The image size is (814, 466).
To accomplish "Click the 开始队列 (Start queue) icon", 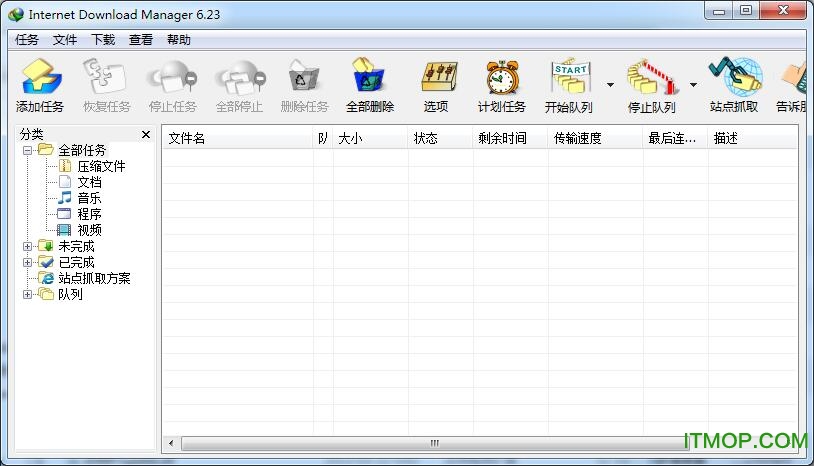I will pos(570,77).
